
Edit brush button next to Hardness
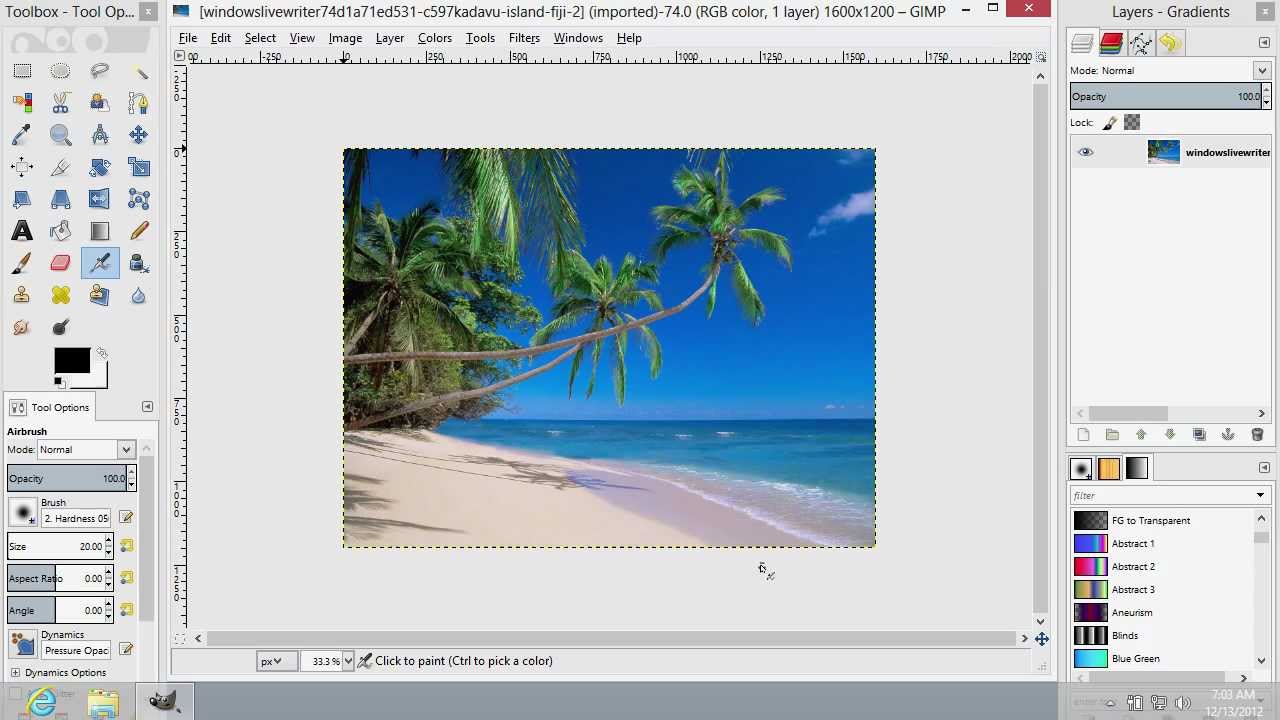[x=126, y=517]
